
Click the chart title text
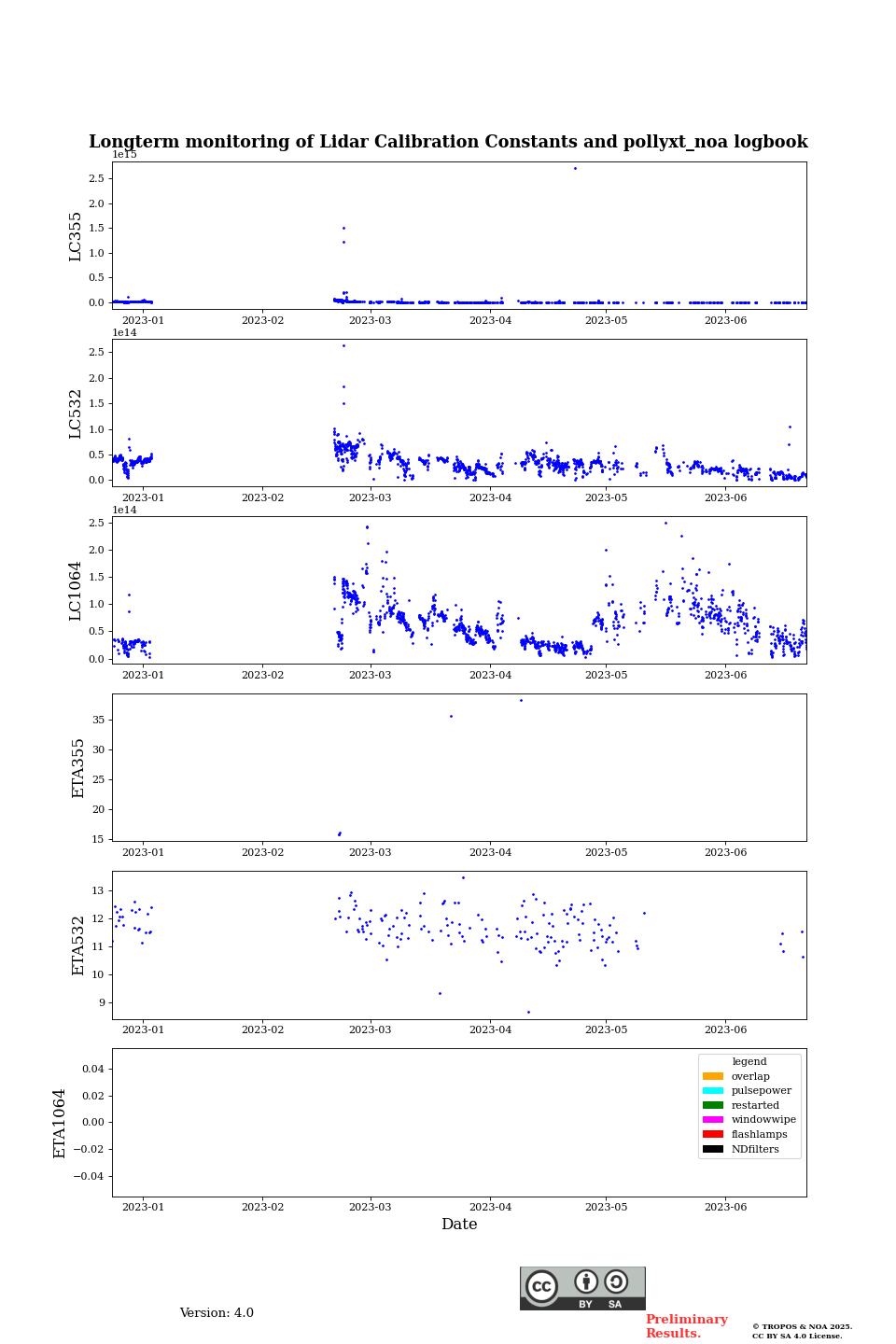(x=448, y=142)
